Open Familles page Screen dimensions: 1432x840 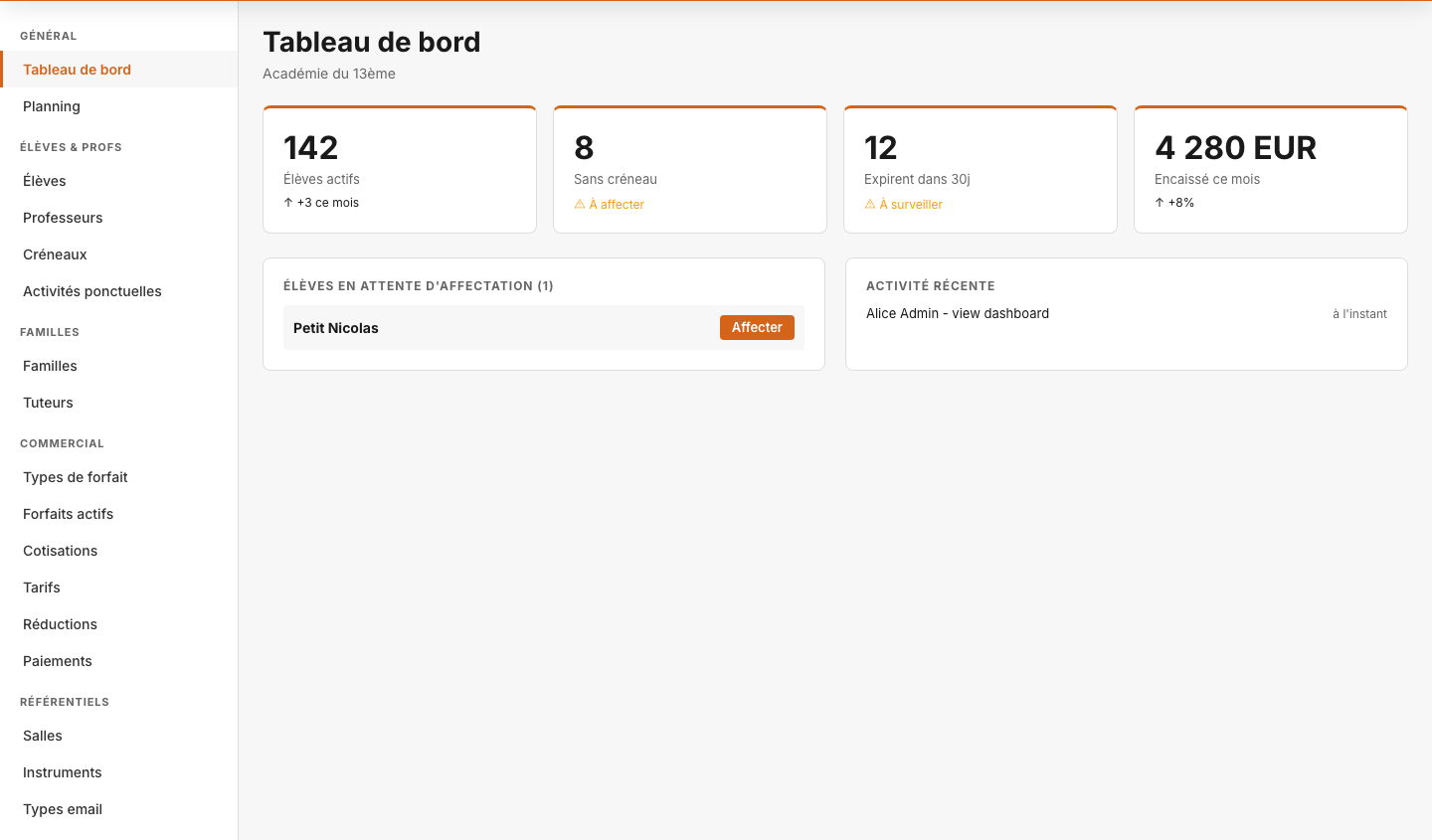(119, 366)
